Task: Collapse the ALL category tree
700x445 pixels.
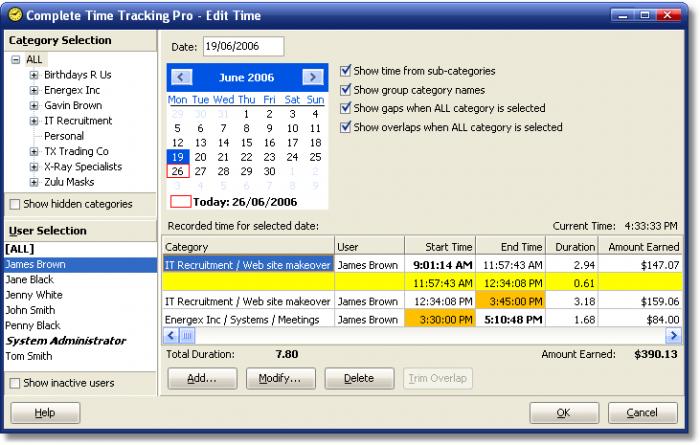Action: [16, 59]
